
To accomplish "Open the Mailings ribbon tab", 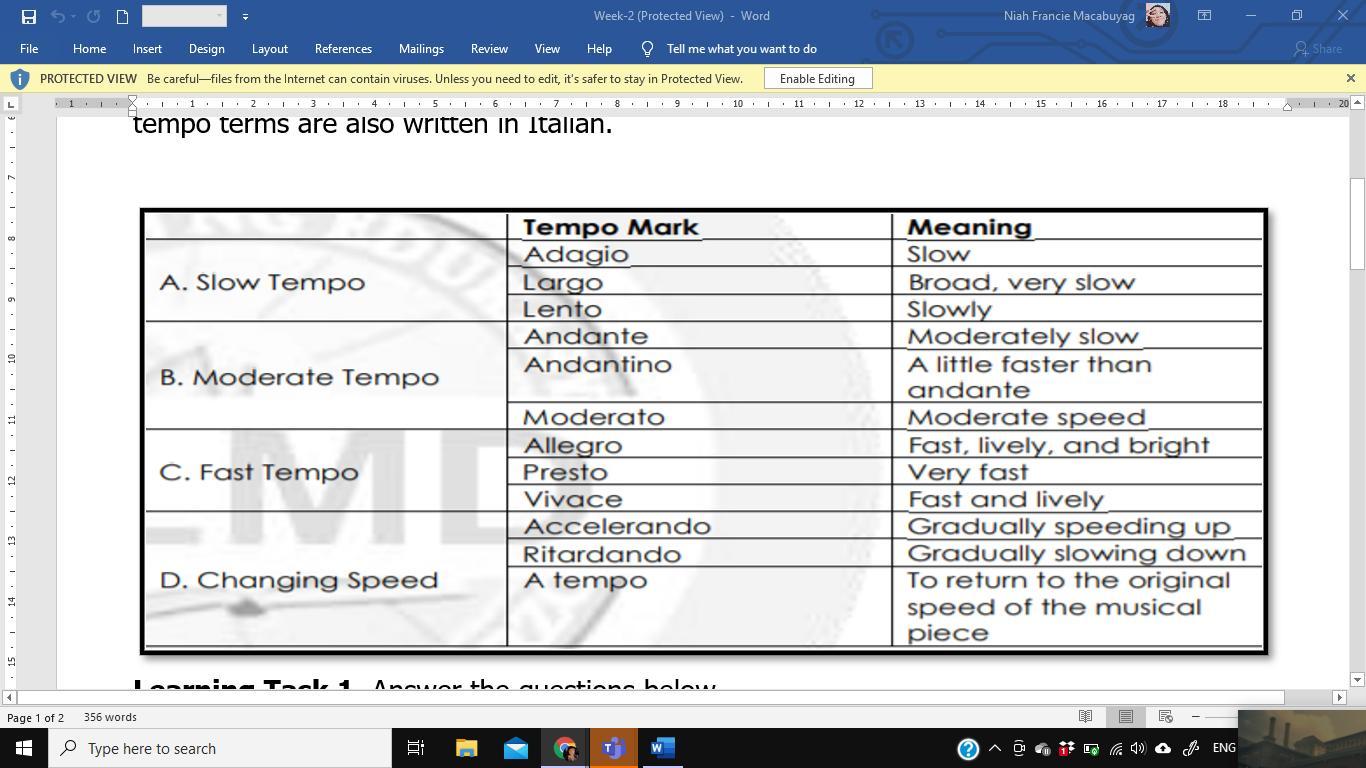I will (421, 48).
